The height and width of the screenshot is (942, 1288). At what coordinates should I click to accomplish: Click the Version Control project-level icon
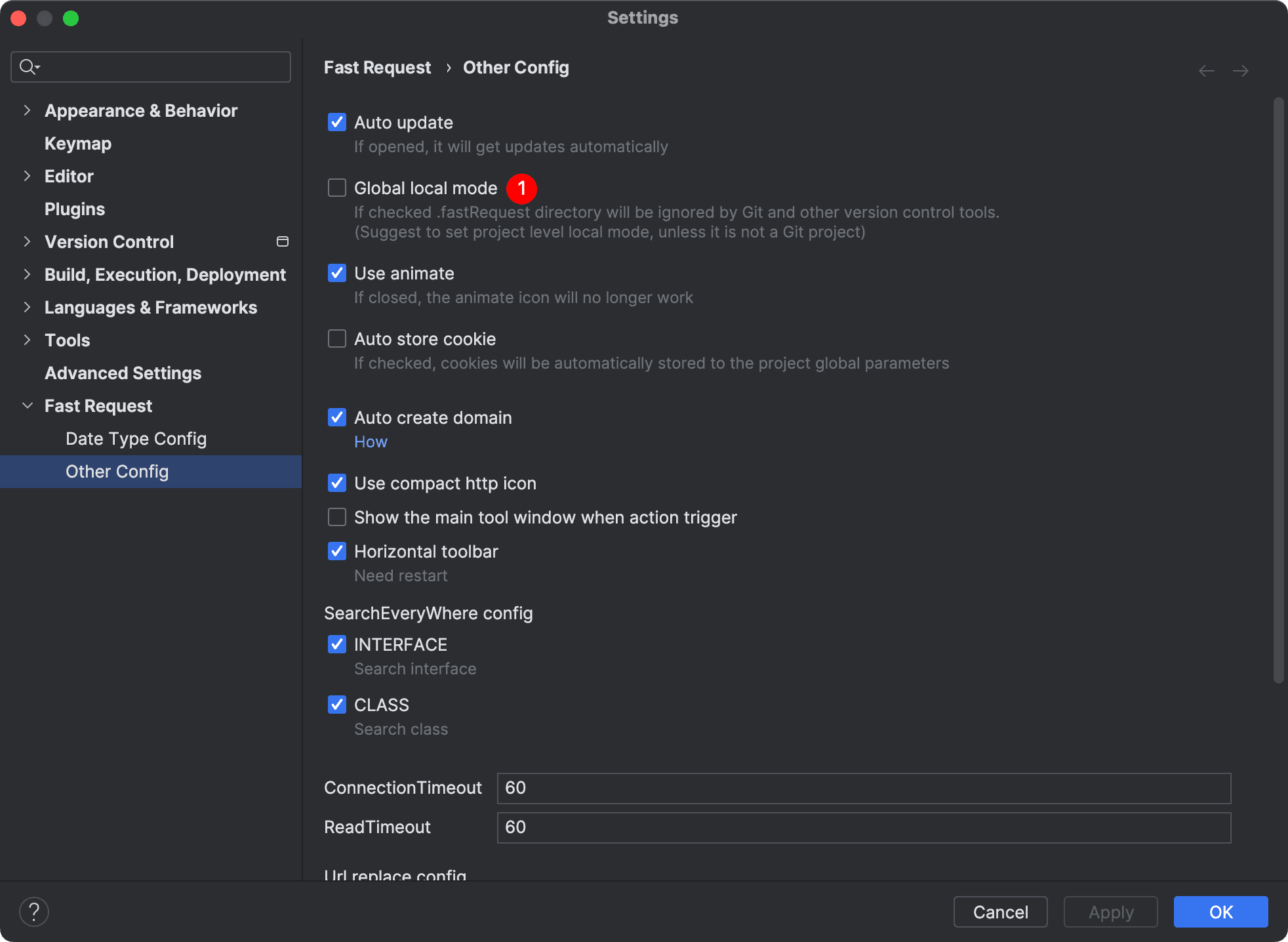point(283,241)
